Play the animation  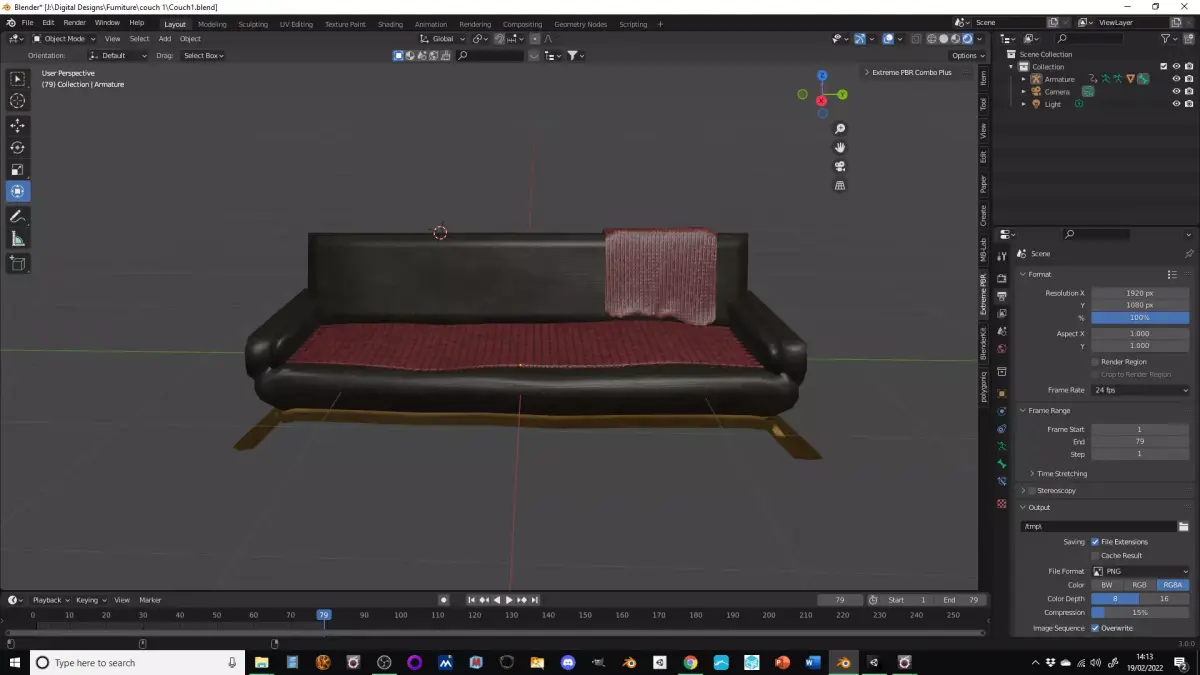point(509,600)
